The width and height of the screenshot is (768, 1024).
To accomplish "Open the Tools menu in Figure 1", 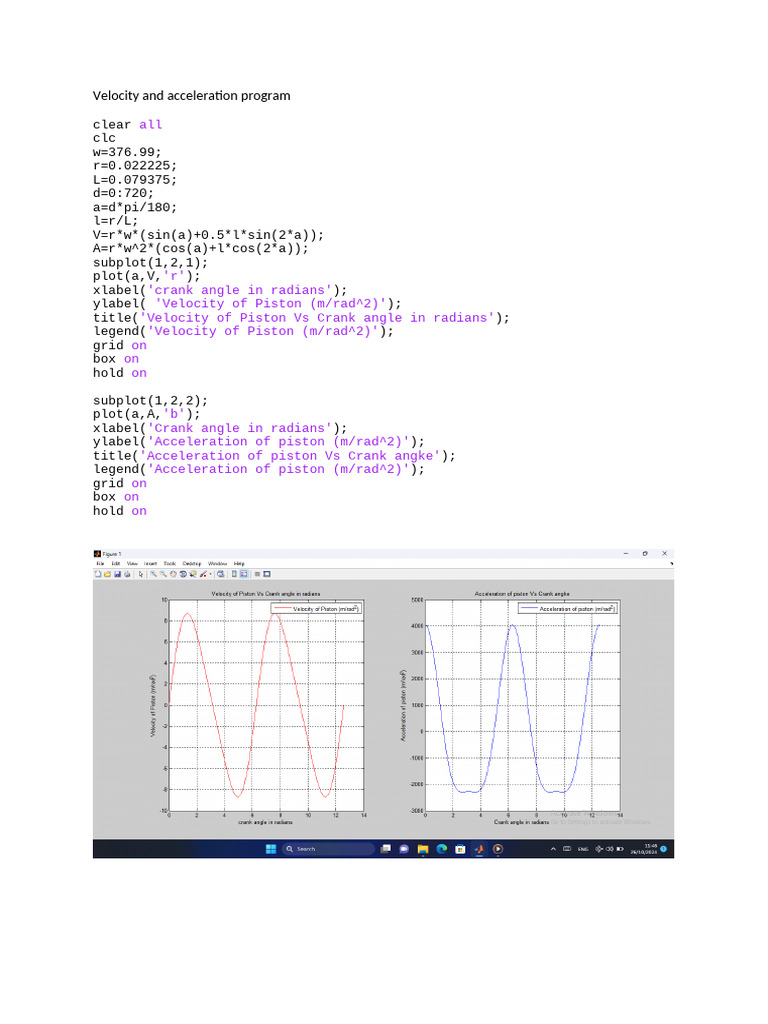I will 170,564.
